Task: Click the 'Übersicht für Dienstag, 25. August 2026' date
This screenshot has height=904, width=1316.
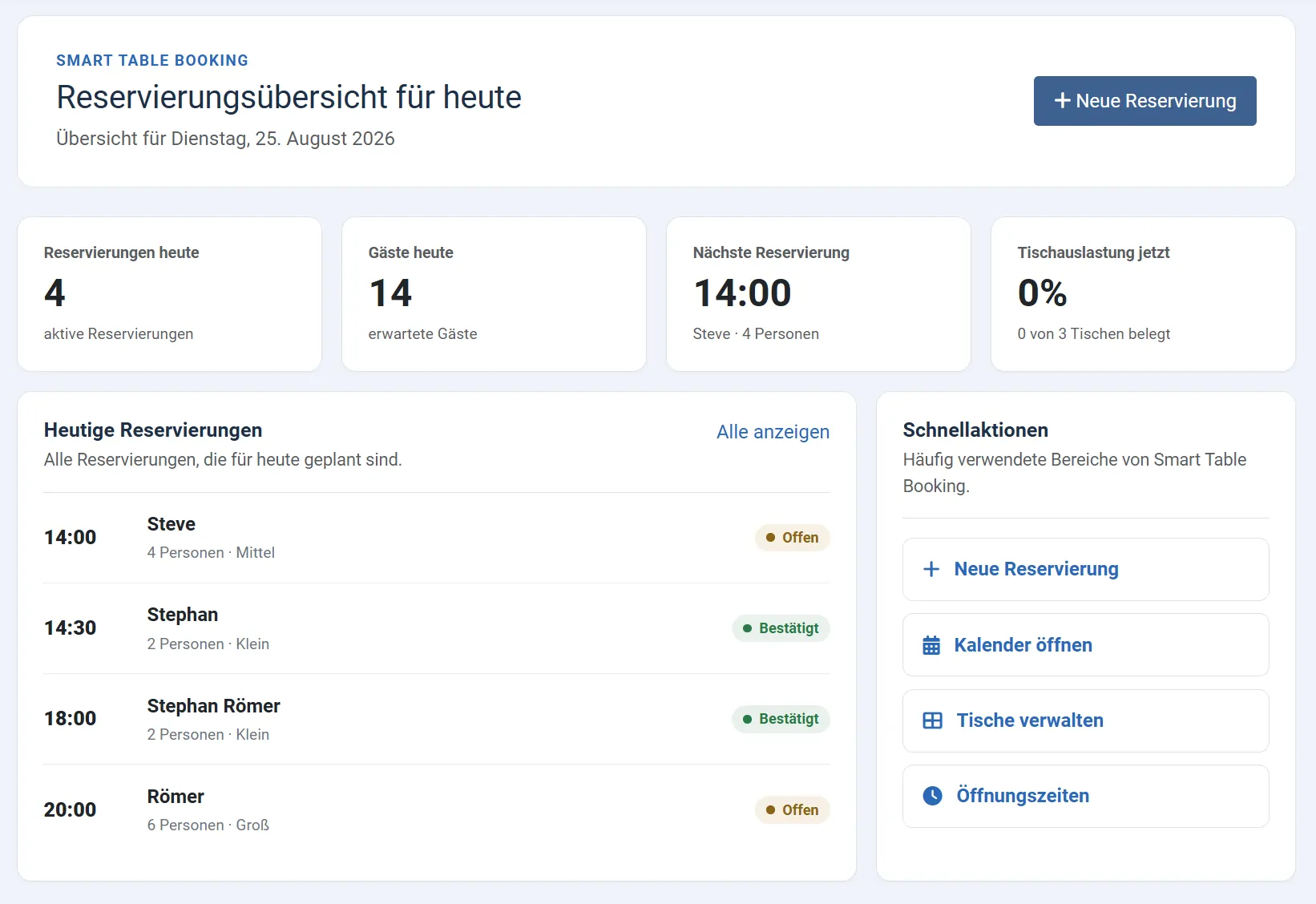Action: [x=225, y=139]
